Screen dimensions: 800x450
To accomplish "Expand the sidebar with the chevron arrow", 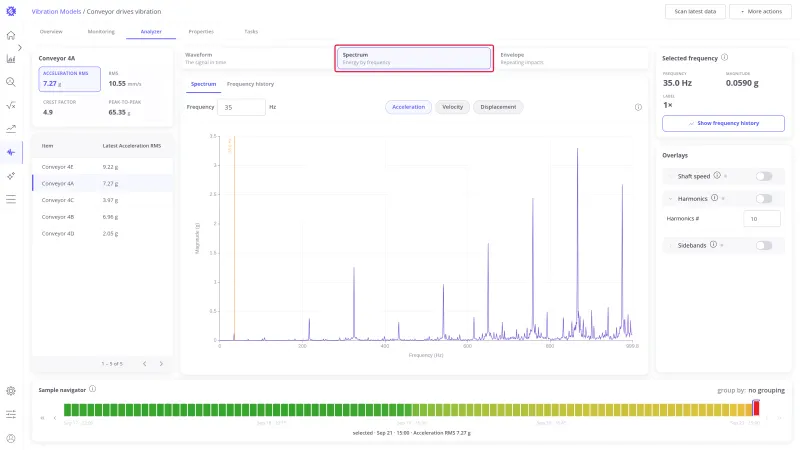I will [x=19, y=47].
